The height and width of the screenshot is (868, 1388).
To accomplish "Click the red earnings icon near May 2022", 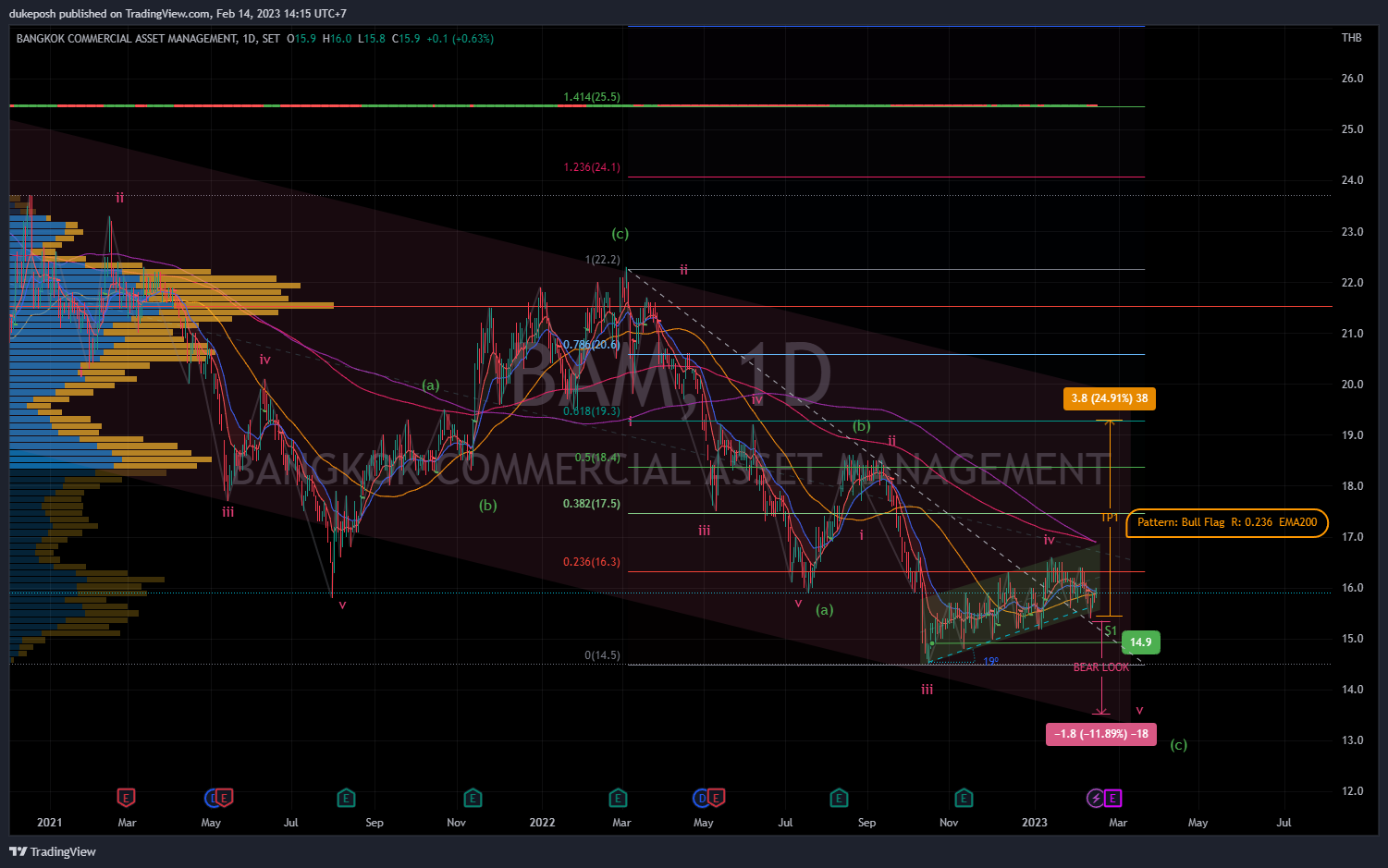I will click(x=716, y=797).
